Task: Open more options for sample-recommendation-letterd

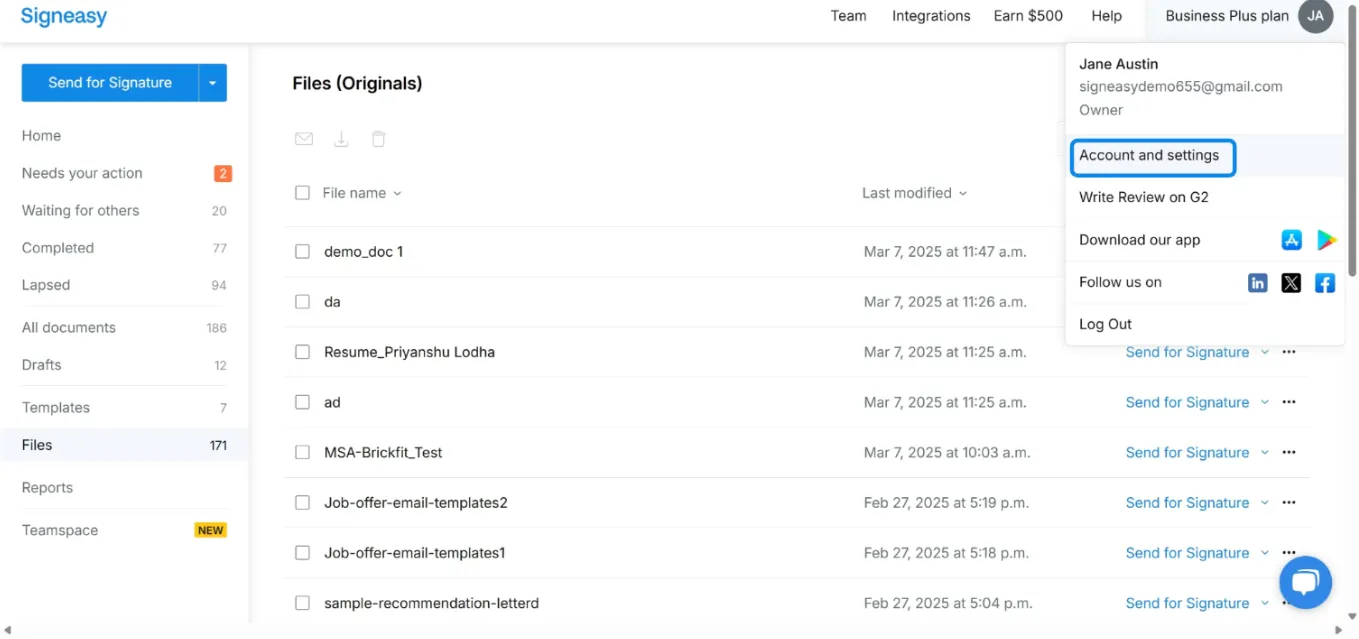Action: tap(1289, 603)
